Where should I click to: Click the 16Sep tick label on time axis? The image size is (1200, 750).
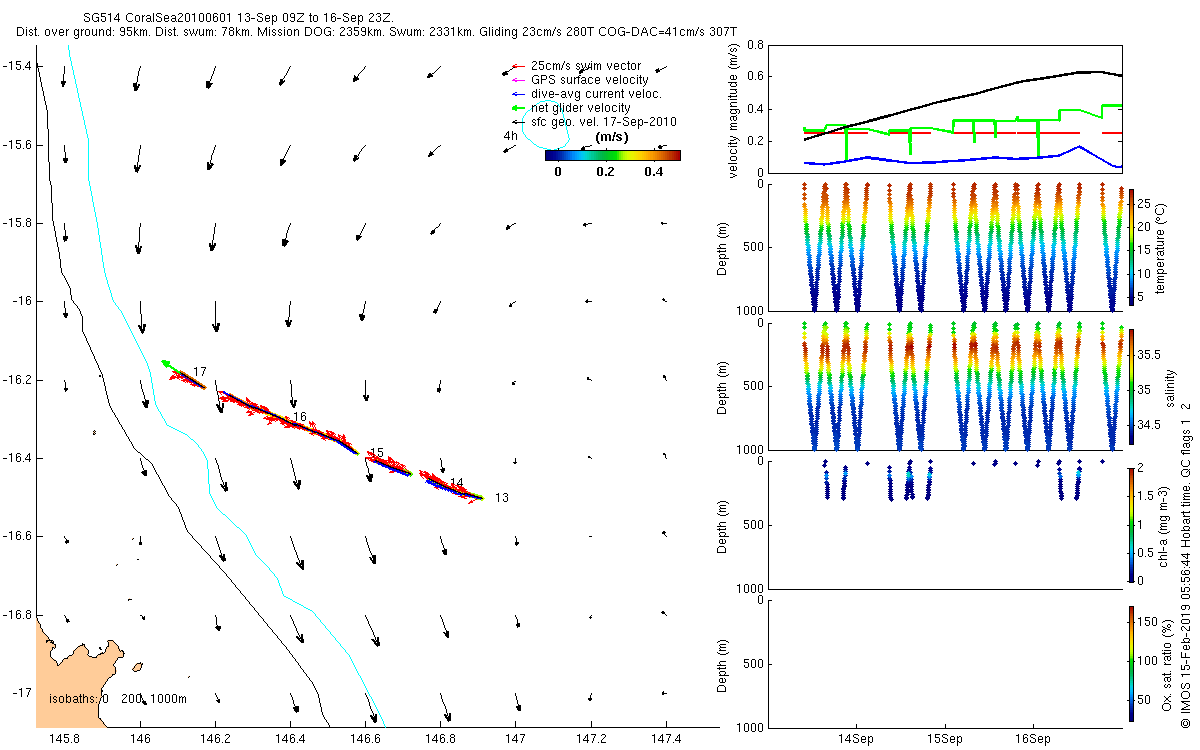pos(1032,740)
